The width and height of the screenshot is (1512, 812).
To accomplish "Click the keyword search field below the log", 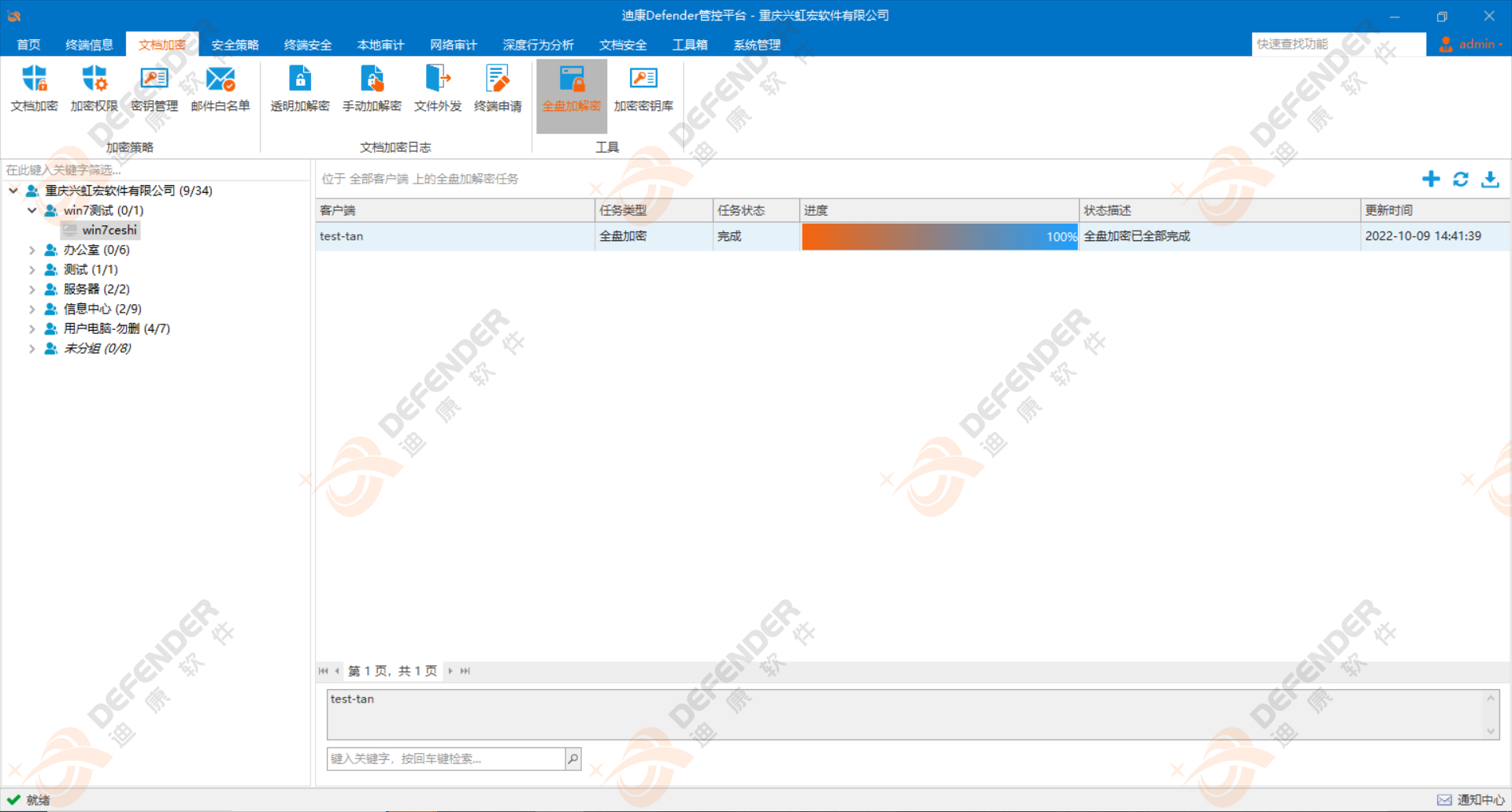I will 446,758.
